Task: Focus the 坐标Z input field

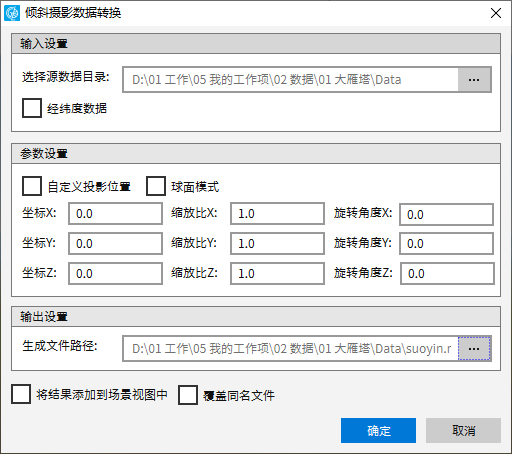Action: [x=115, y=274]
